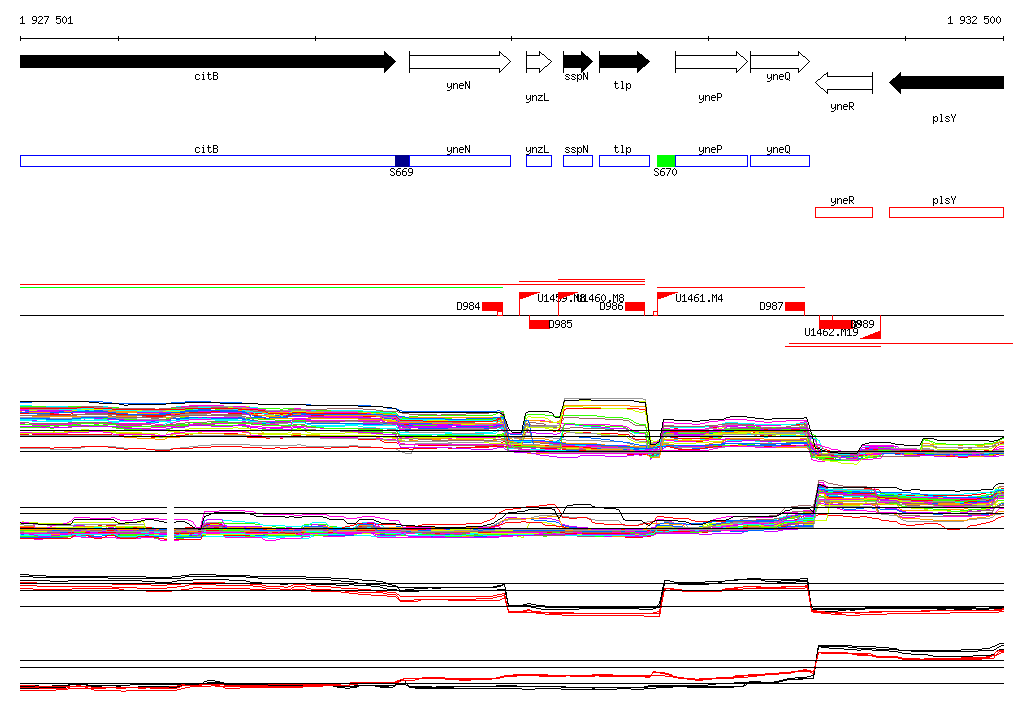
Task: Click the blue sspN outlined box
Action: pyautogui.click(x=578, y=161)
